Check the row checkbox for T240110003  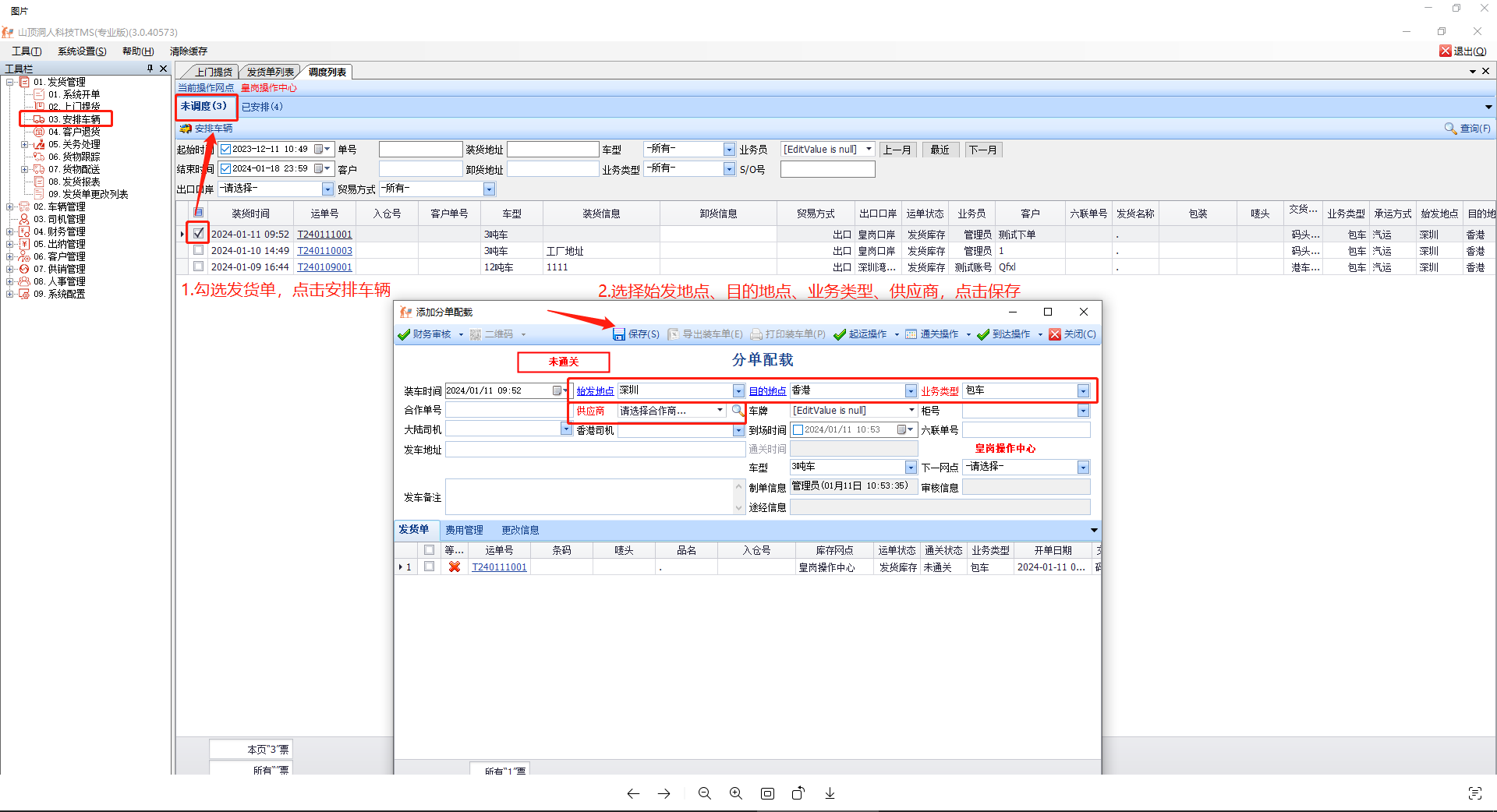point(199,250)
